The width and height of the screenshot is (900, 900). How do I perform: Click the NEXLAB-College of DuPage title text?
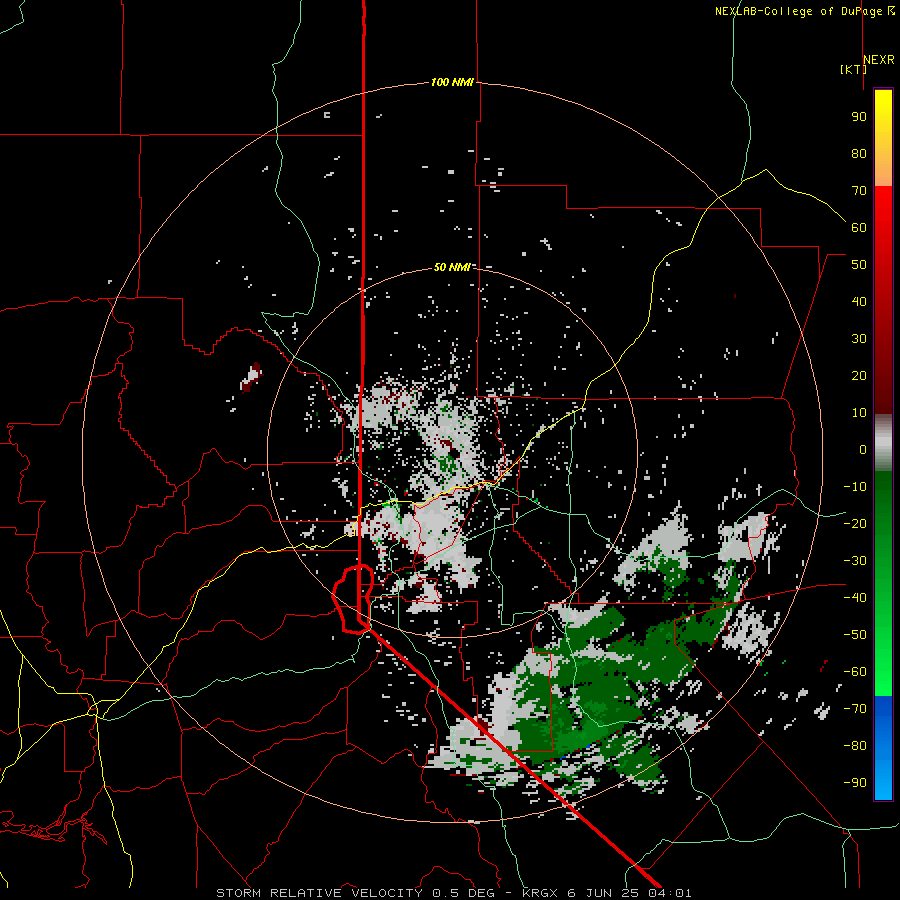click(798, 11)
